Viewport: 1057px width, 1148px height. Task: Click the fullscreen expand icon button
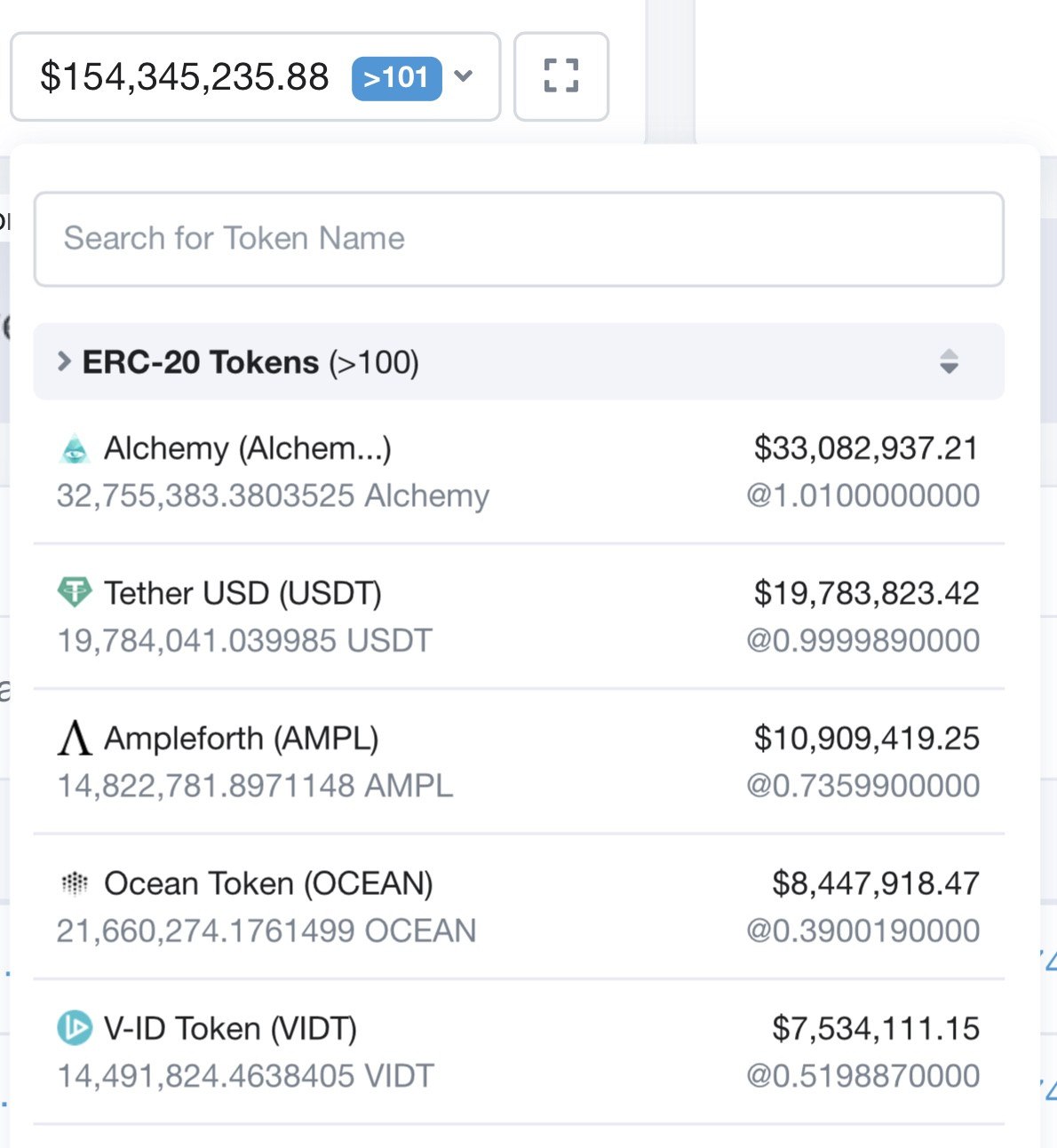[561, 76]
